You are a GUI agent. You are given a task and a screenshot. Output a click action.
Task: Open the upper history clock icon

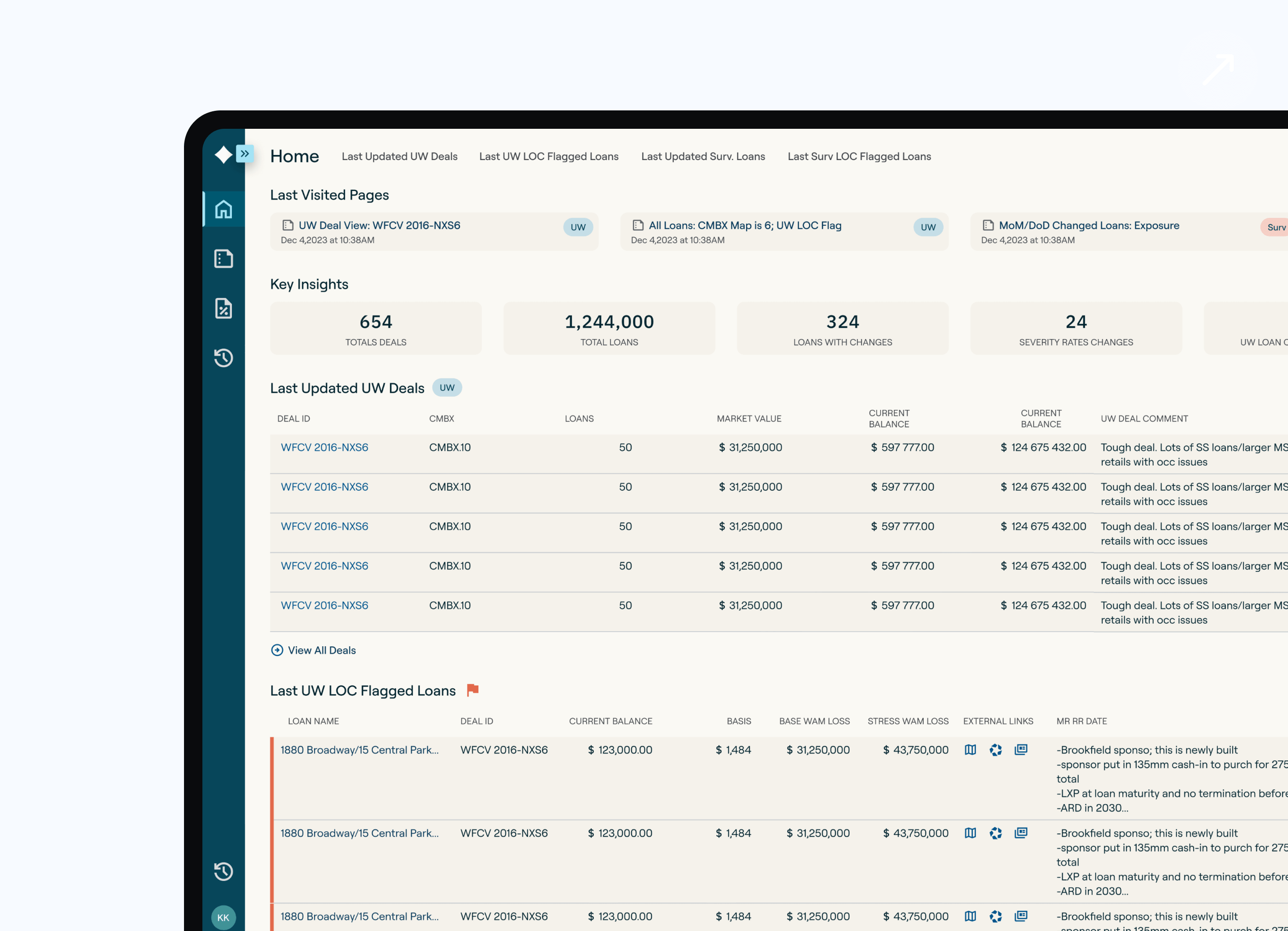click(x=223, y=357)
